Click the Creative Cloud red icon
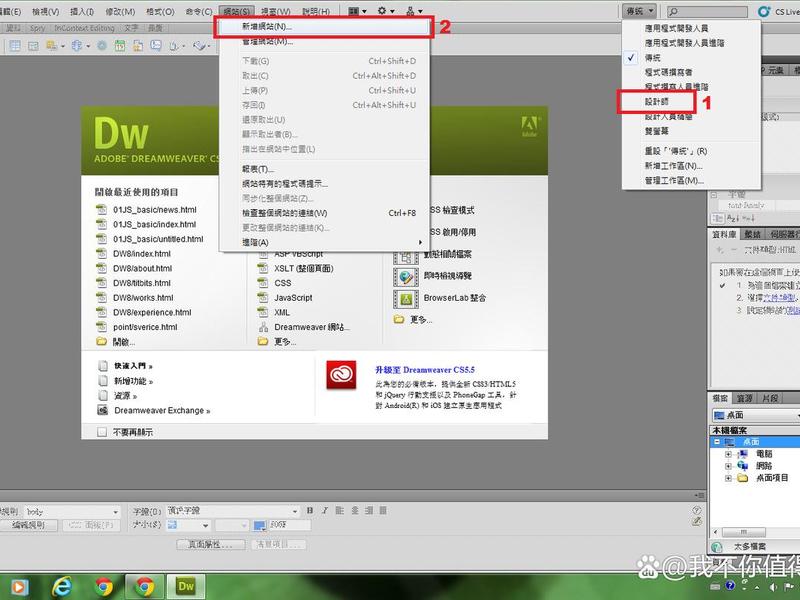Screen dimensions: 800x600 pyautogui.click(x=341, y=375)
